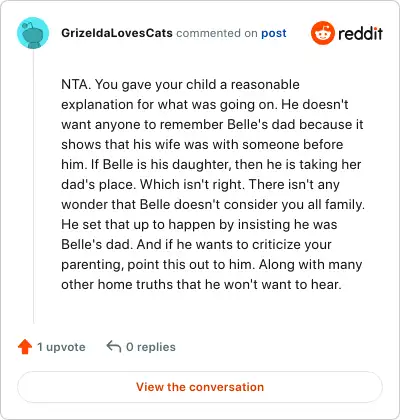Click the phrase 'Which isn't right.'
This screenshot has width=400, height=420.
point(192,184)
